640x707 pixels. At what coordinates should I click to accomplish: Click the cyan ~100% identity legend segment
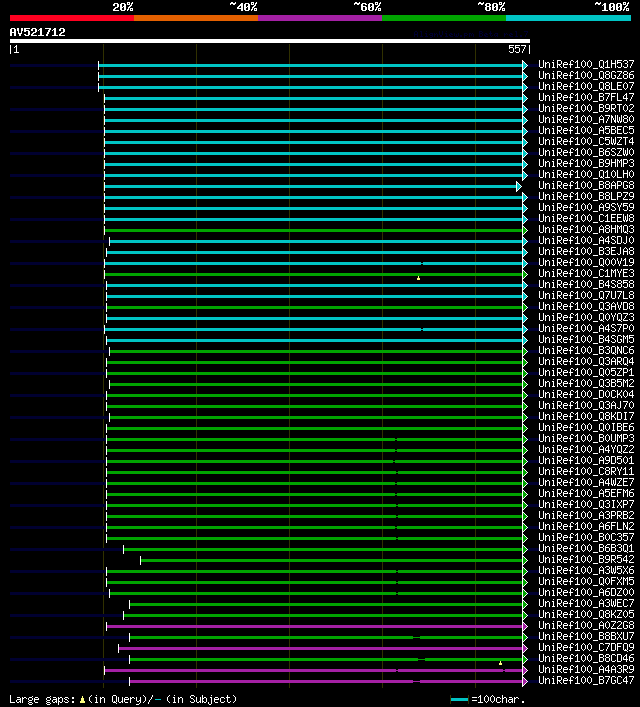pos(568,18)
